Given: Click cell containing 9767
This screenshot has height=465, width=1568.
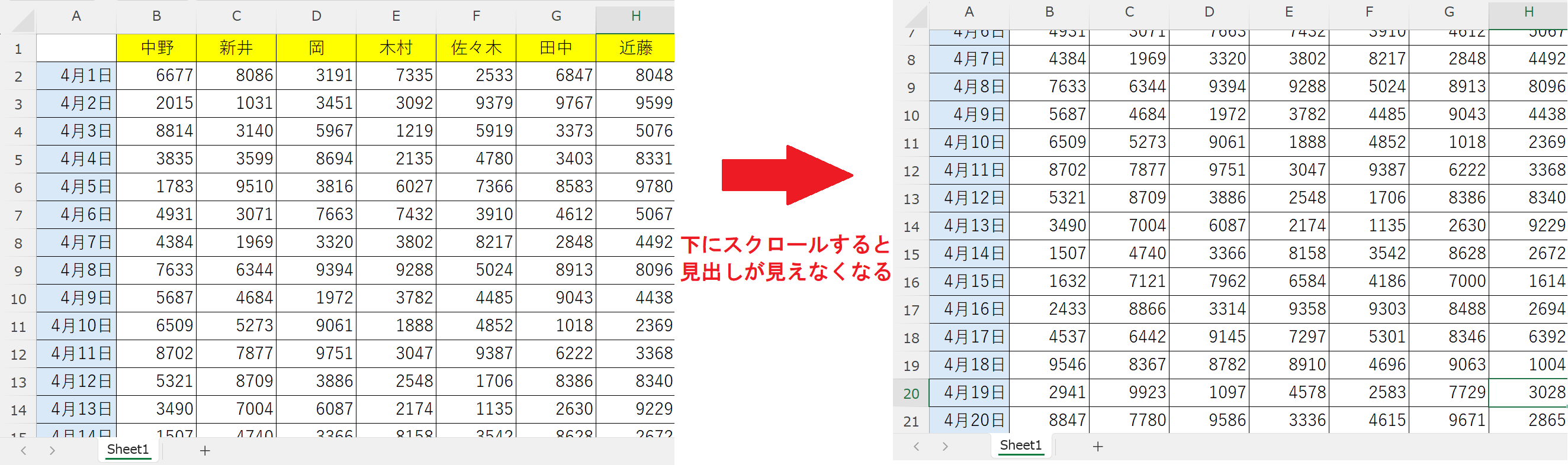Looking at the screenshot, I should 557,104.
